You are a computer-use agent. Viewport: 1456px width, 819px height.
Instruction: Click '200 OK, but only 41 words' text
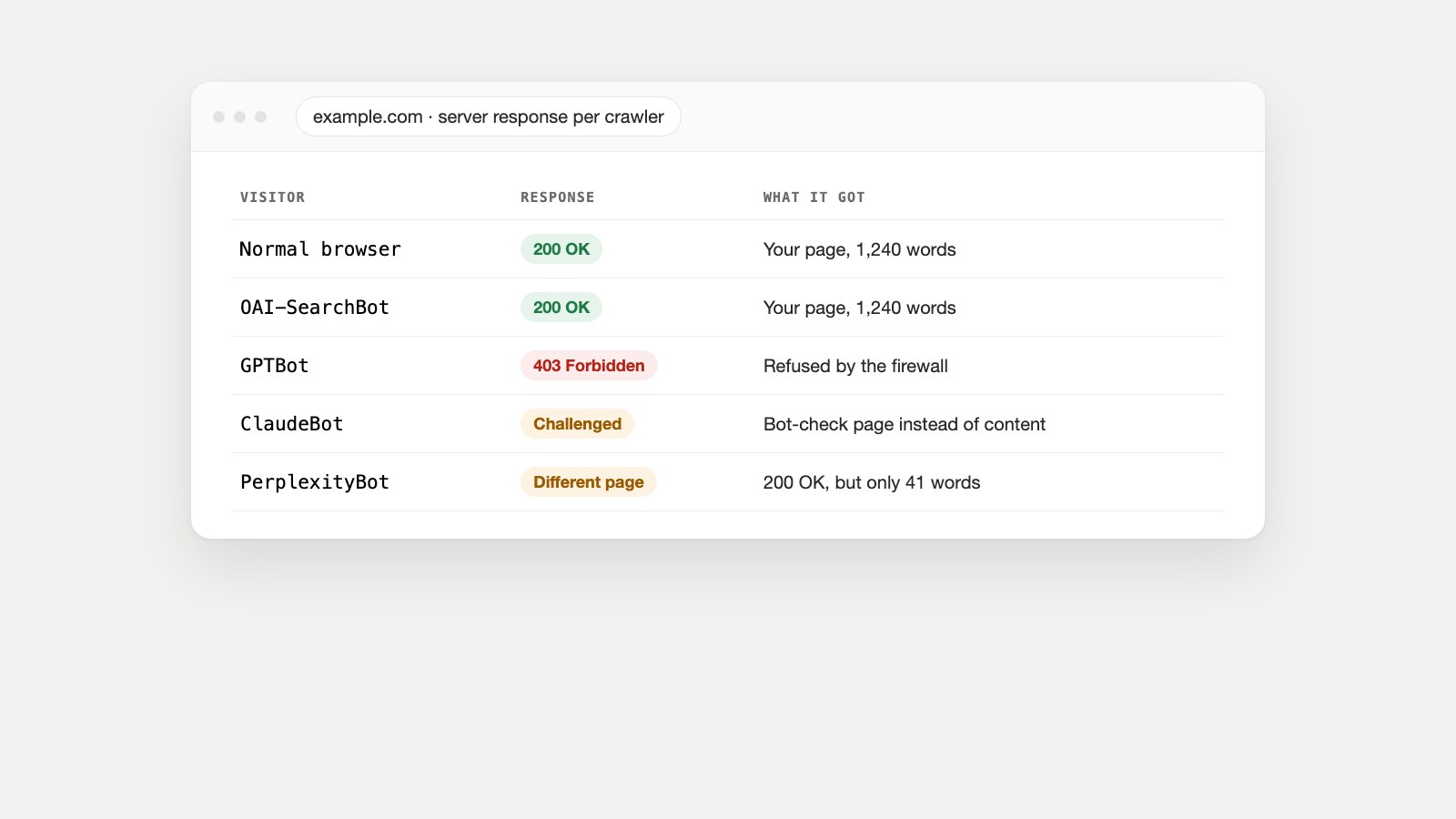point(872,482)
